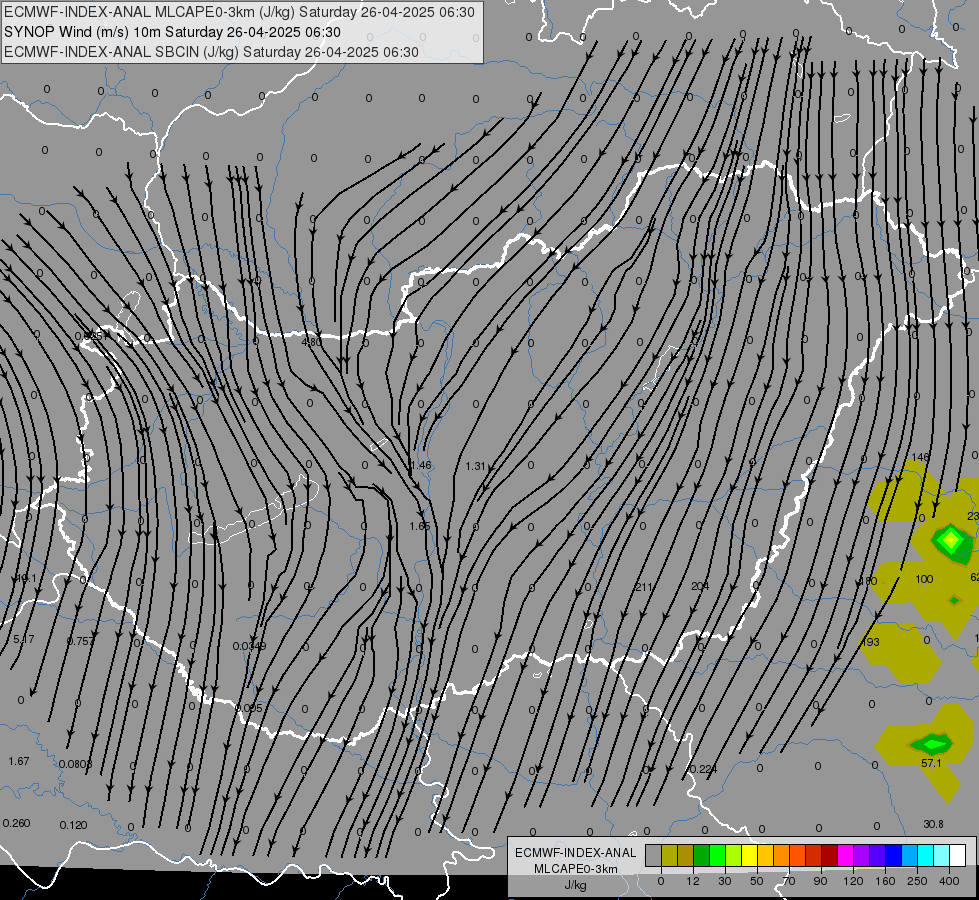Select the pale cyan swatch beside white
This screenshot has height=900, width=979.
942,856
